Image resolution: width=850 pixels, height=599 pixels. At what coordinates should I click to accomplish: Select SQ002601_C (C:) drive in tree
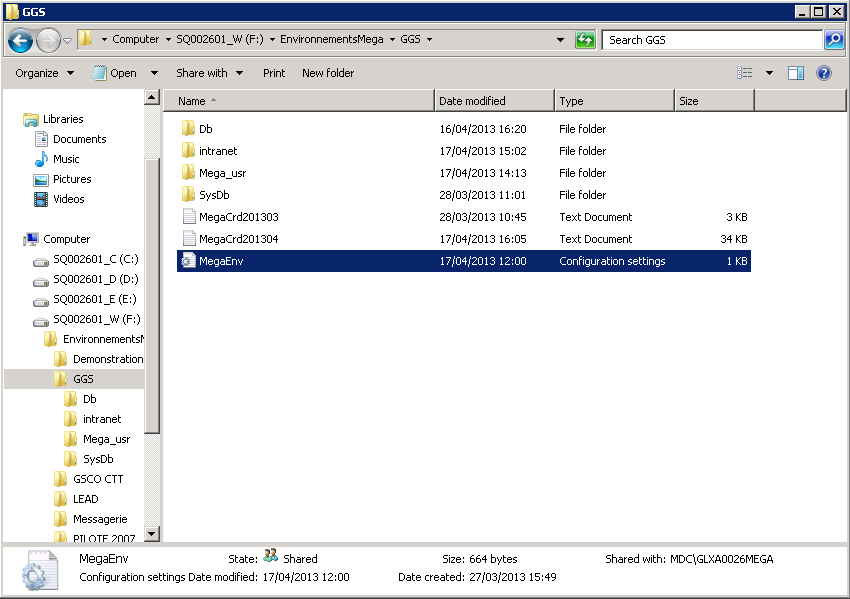pyautogui.click(x=95, y=259)
